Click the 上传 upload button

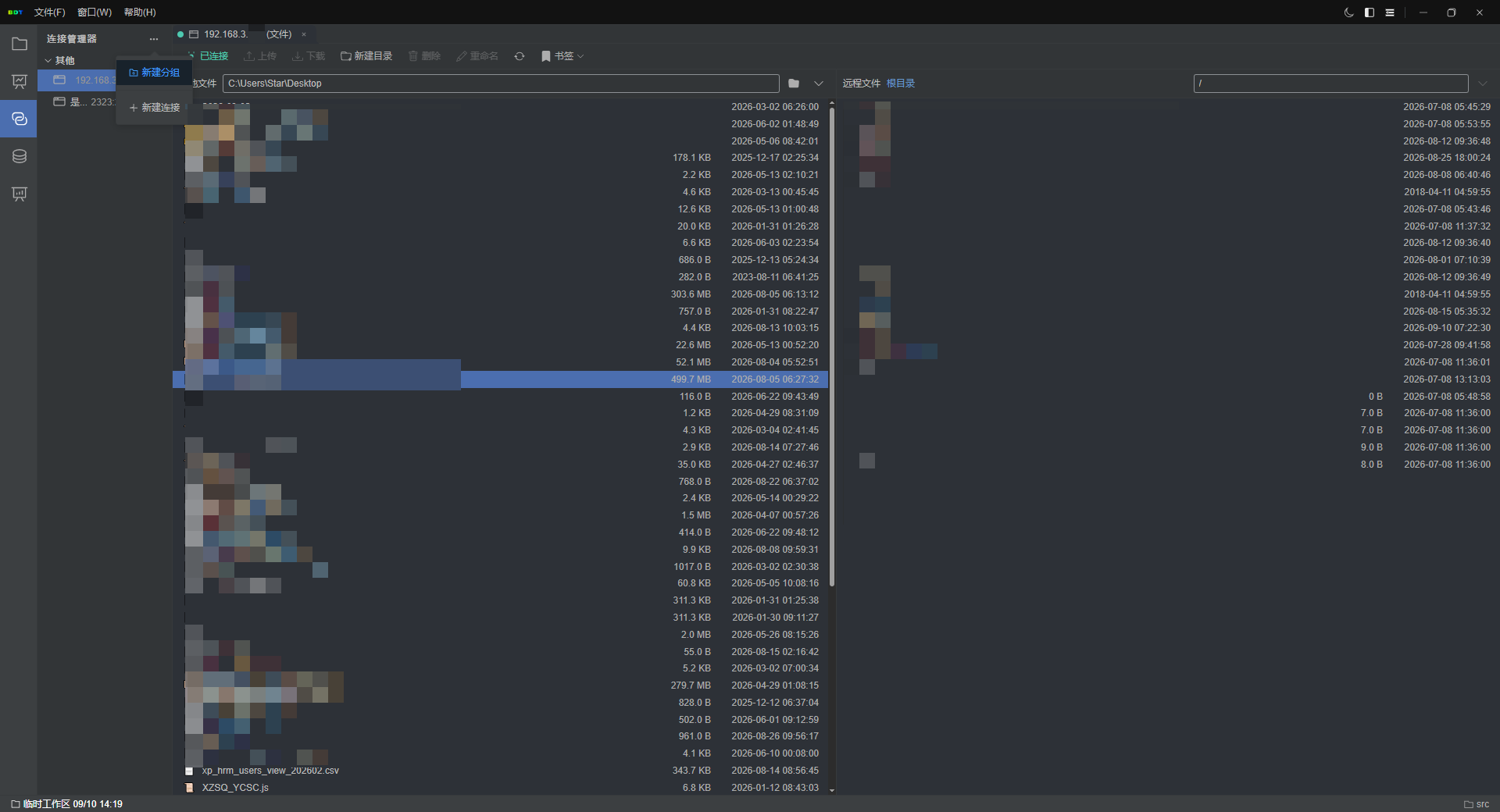pos(260,56)
